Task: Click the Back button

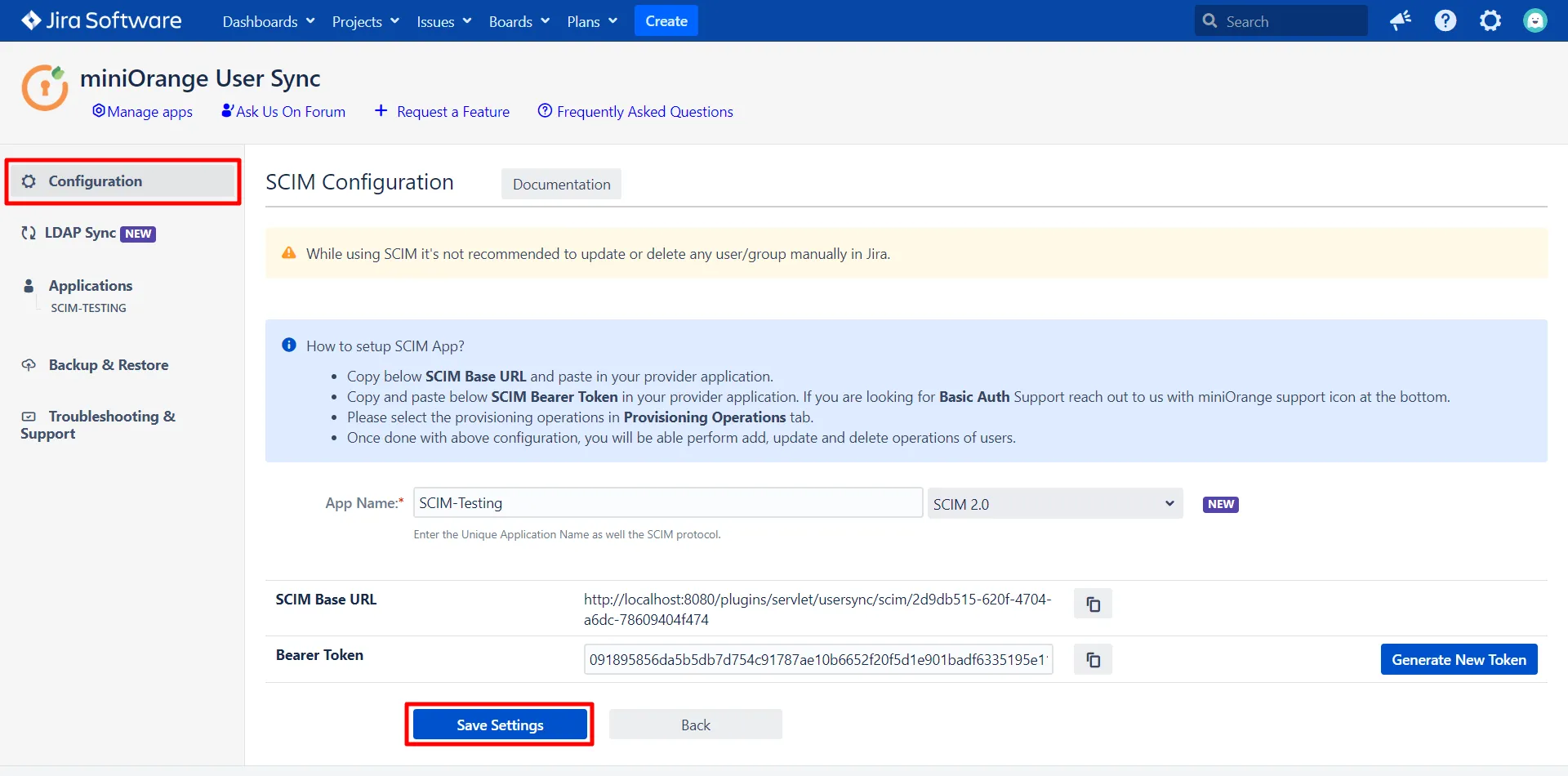Action: click(696, 725)
